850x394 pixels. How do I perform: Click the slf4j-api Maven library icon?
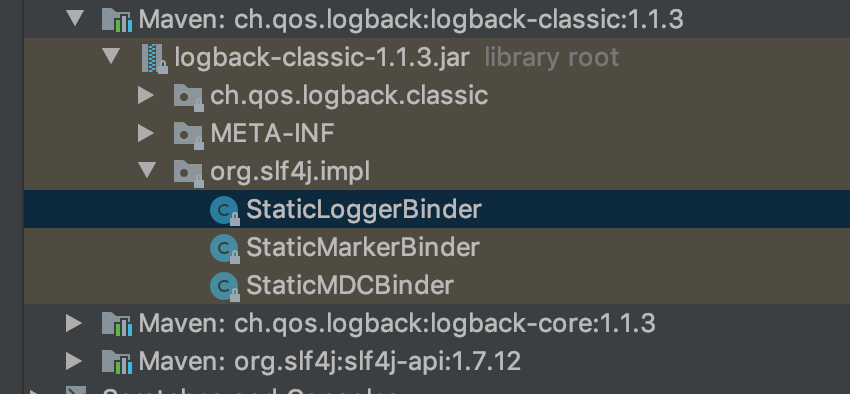117,361
